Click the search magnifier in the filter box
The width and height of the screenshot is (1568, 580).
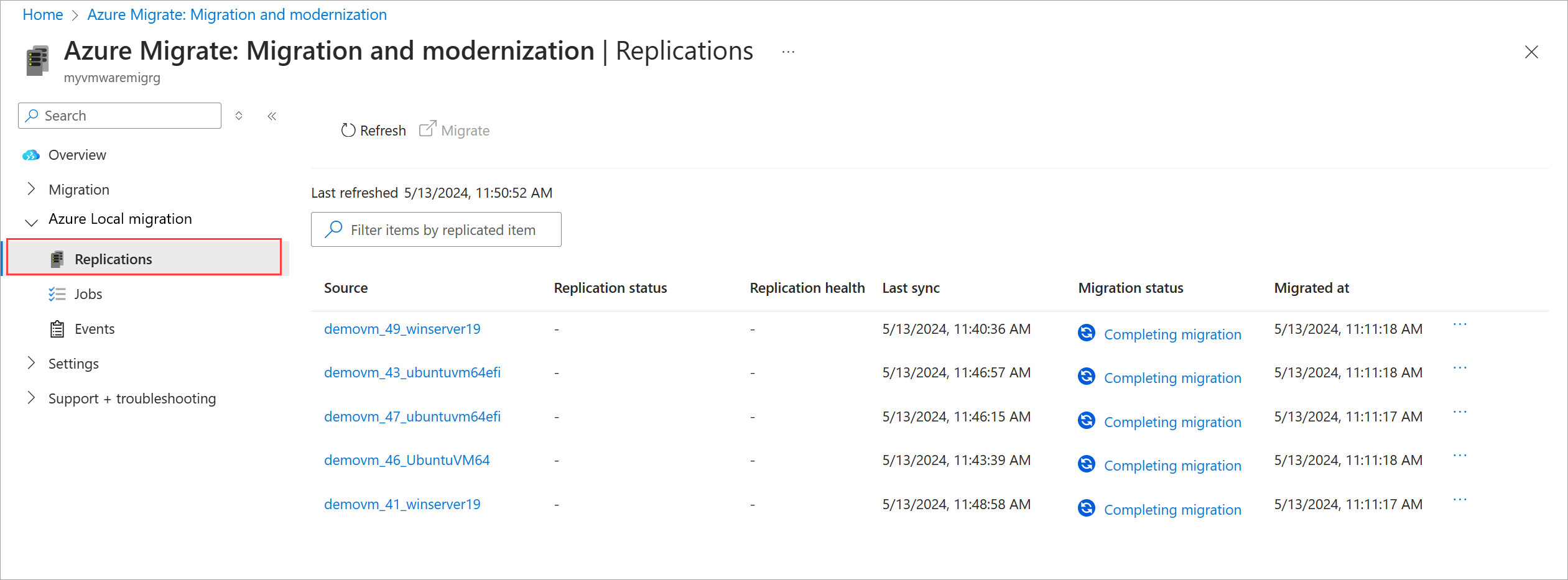[334, 229]
